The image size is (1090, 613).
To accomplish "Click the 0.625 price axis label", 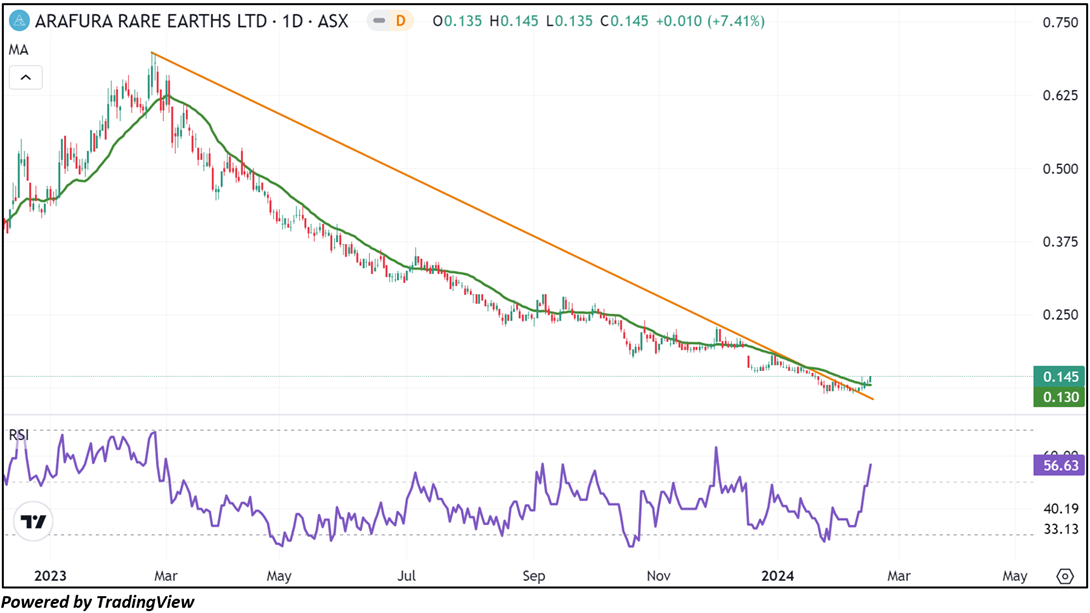I will coord(1061,95).
